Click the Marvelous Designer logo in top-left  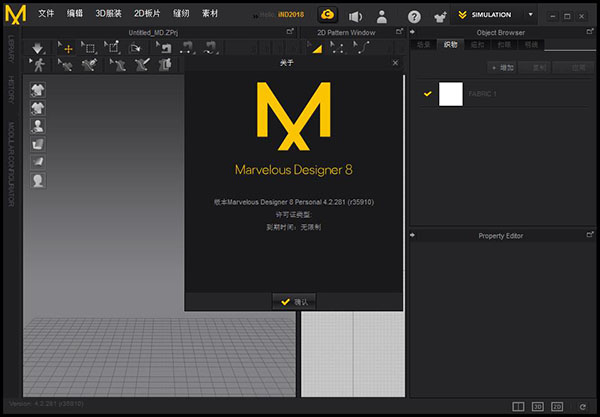click(15, 15)
